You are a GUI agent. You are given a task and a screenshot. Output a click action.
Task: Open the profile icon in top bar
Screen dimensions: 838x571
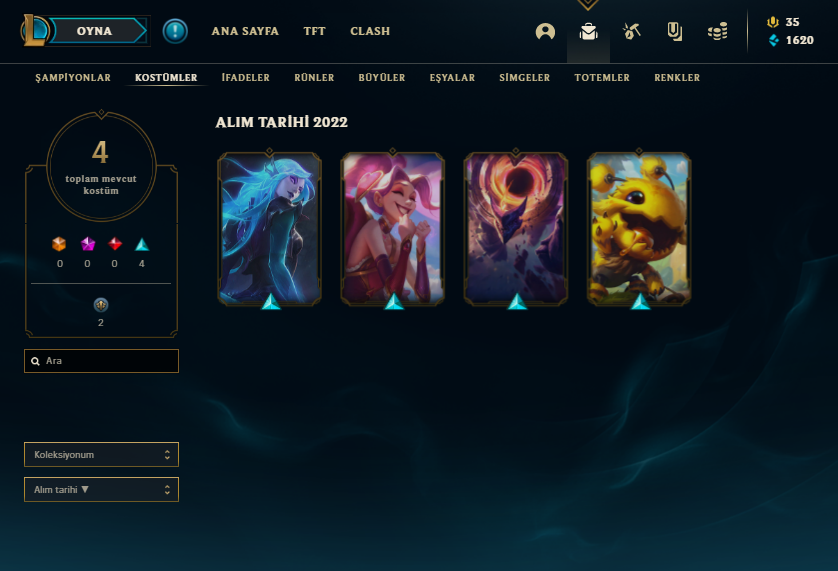(545, 32)
